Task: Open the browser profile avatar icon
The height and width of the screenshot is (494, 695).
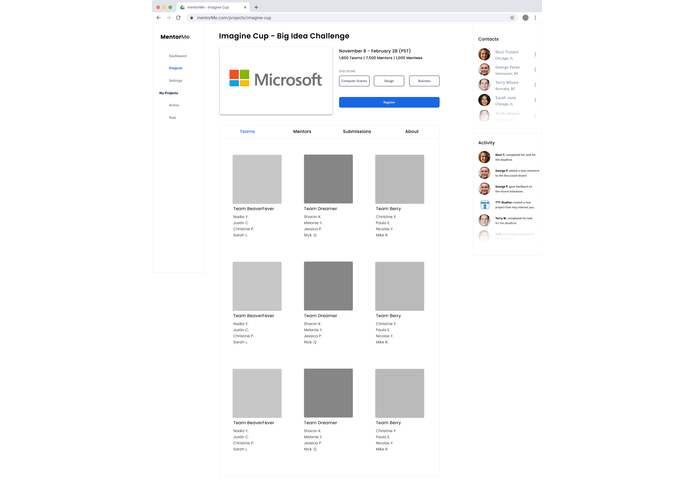Action: click(525, 18)
